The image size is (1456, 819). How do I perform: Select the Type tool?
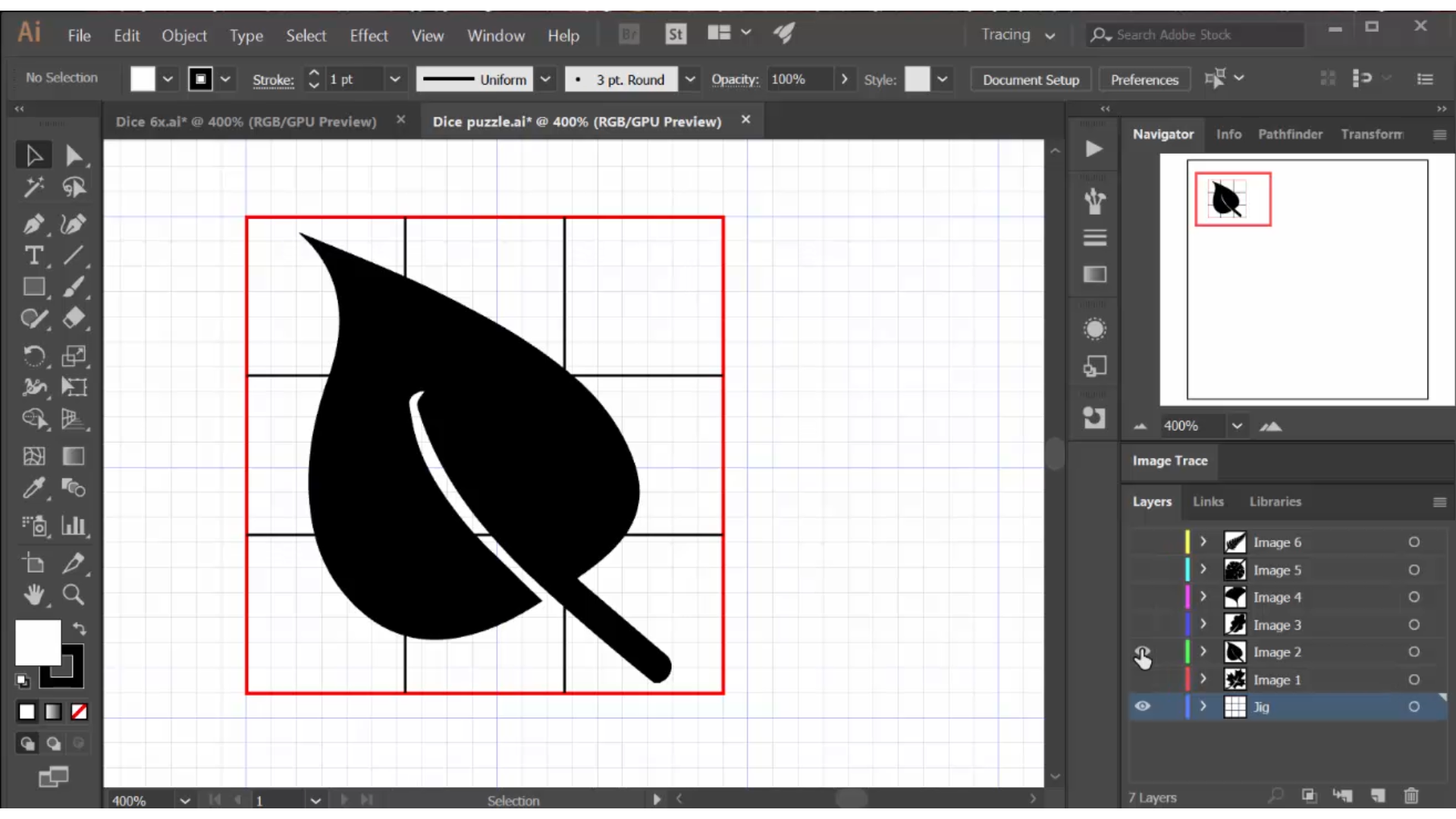(33, 256)
